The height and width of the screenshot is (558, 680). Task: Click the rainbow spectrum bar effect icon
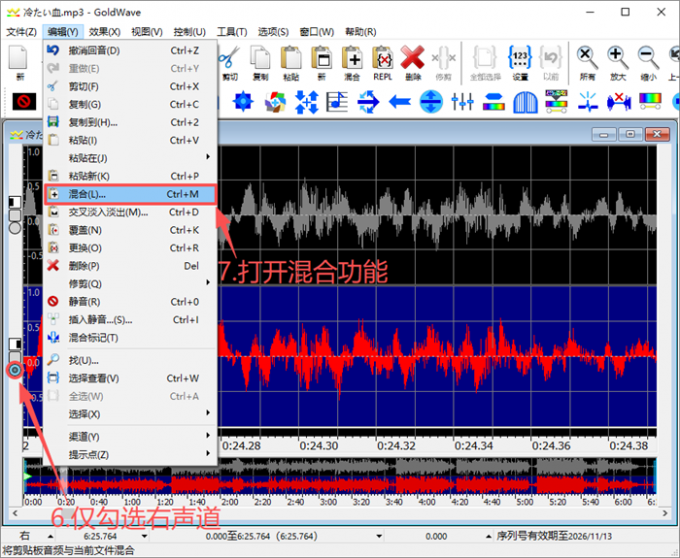650,101
